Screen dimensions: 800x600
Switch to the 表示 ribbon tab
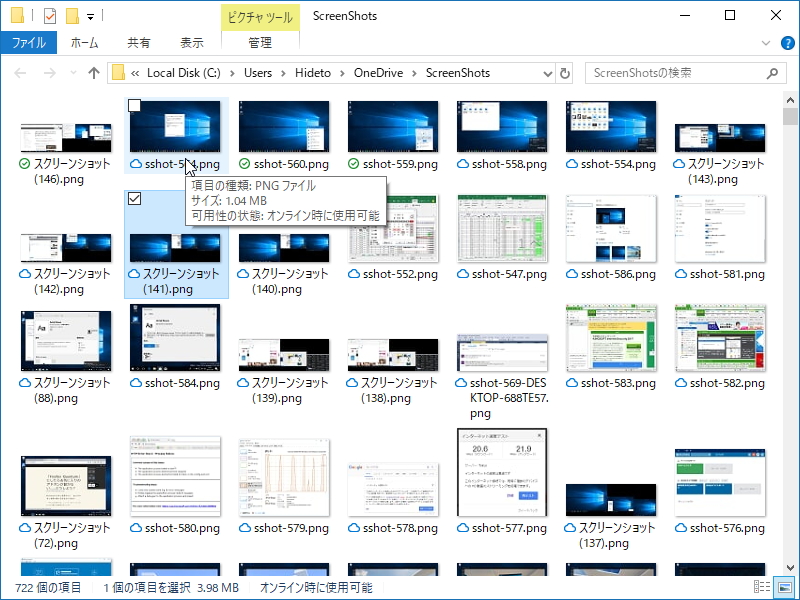[x=192, y=42]
